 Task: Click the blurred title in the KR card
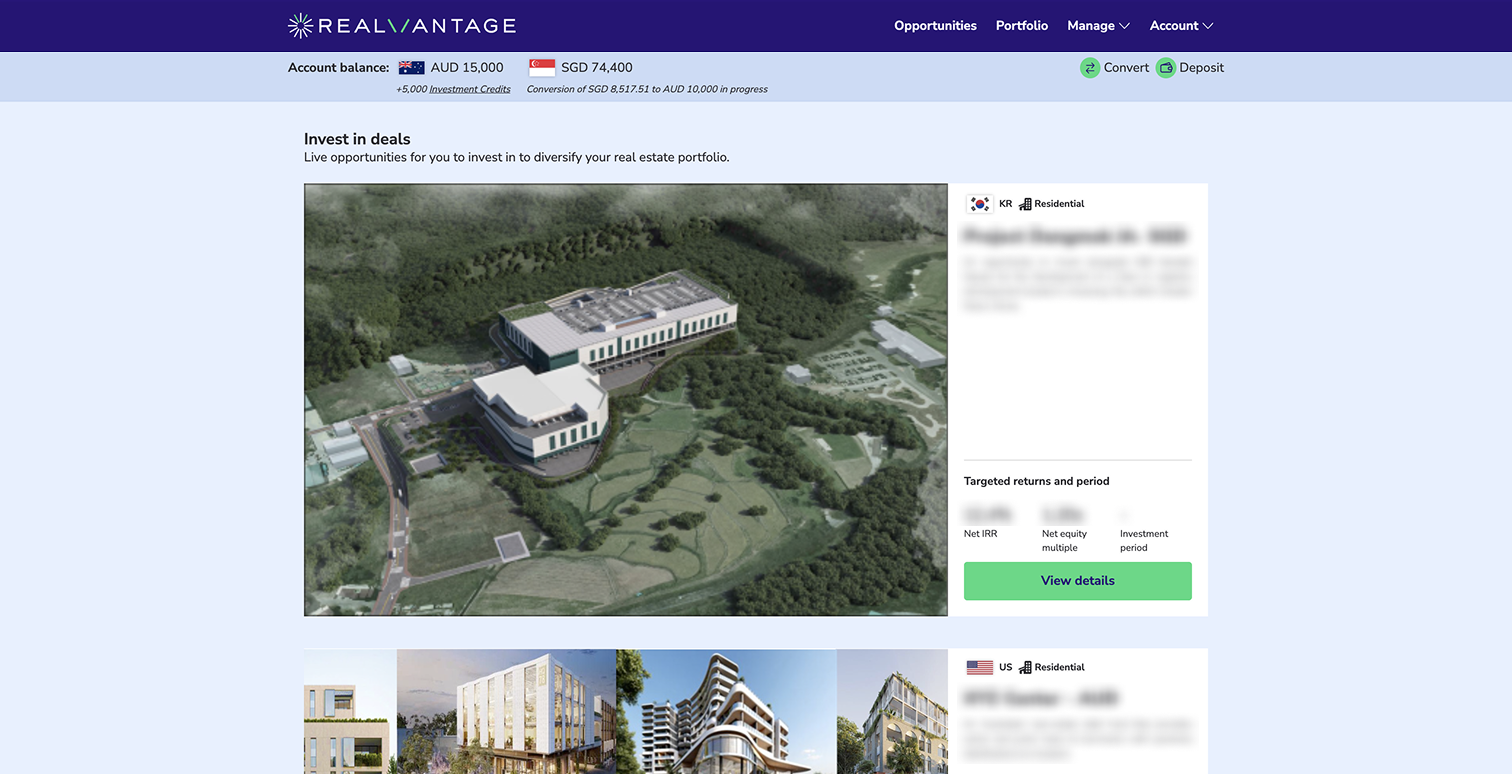1074,237
